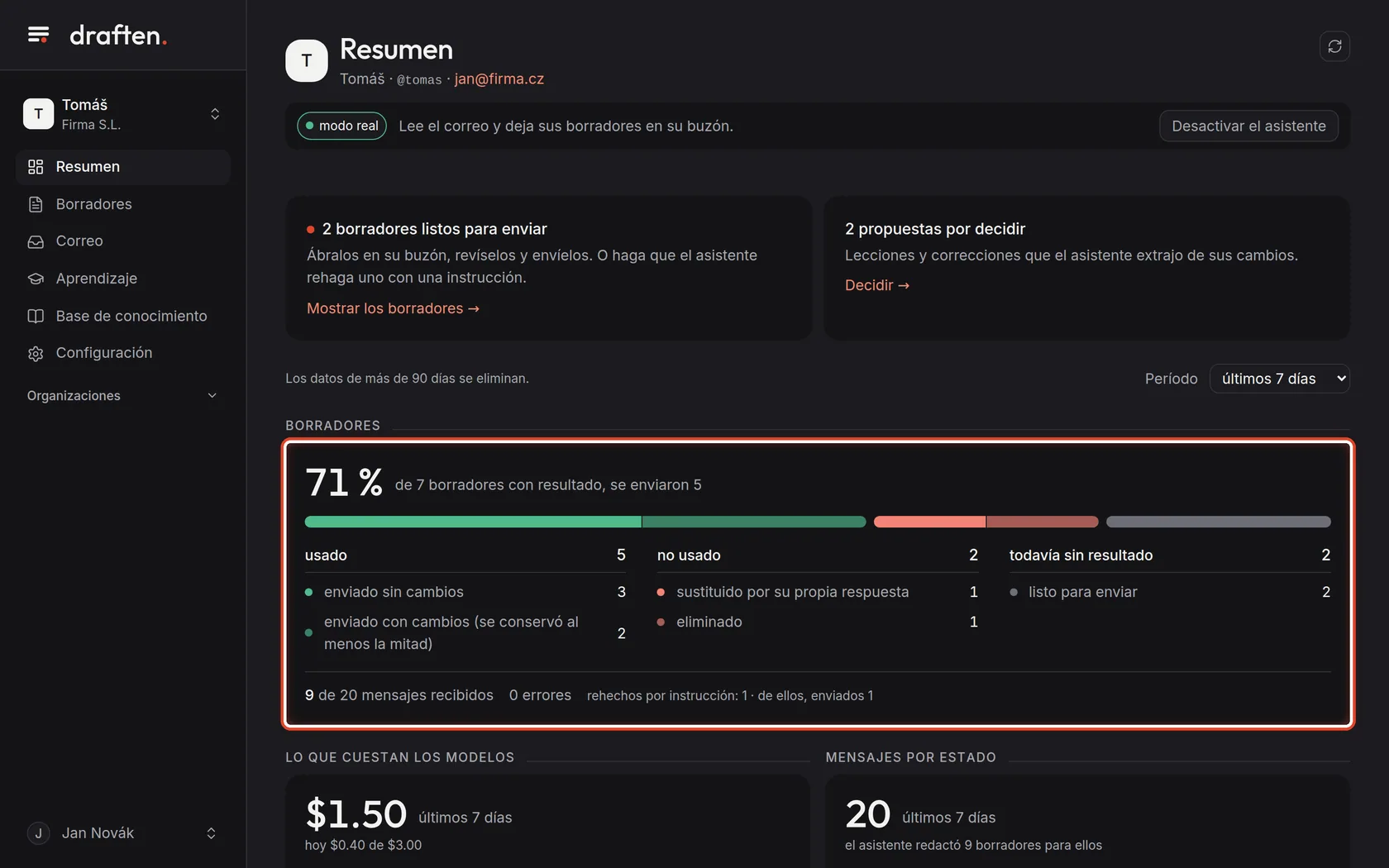Click sustituido por su propia respuesta row
Viewport: 1389px width, 868px height.
point(818,592)
